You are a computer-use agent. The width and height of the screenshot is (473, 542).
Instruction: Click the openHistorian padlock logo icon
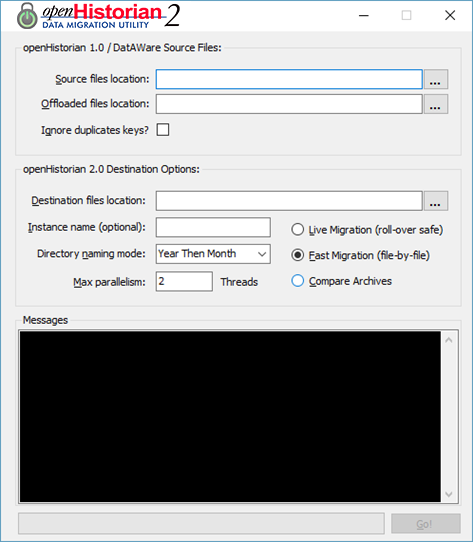[27, 16]
